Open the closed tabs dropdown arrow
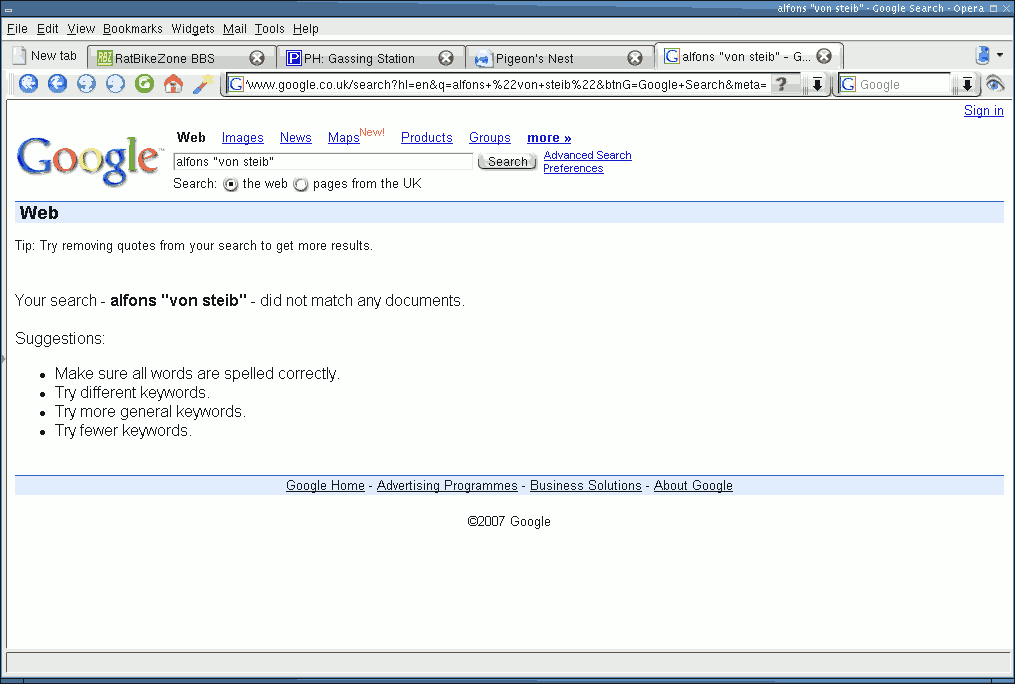 point(1000,56)
